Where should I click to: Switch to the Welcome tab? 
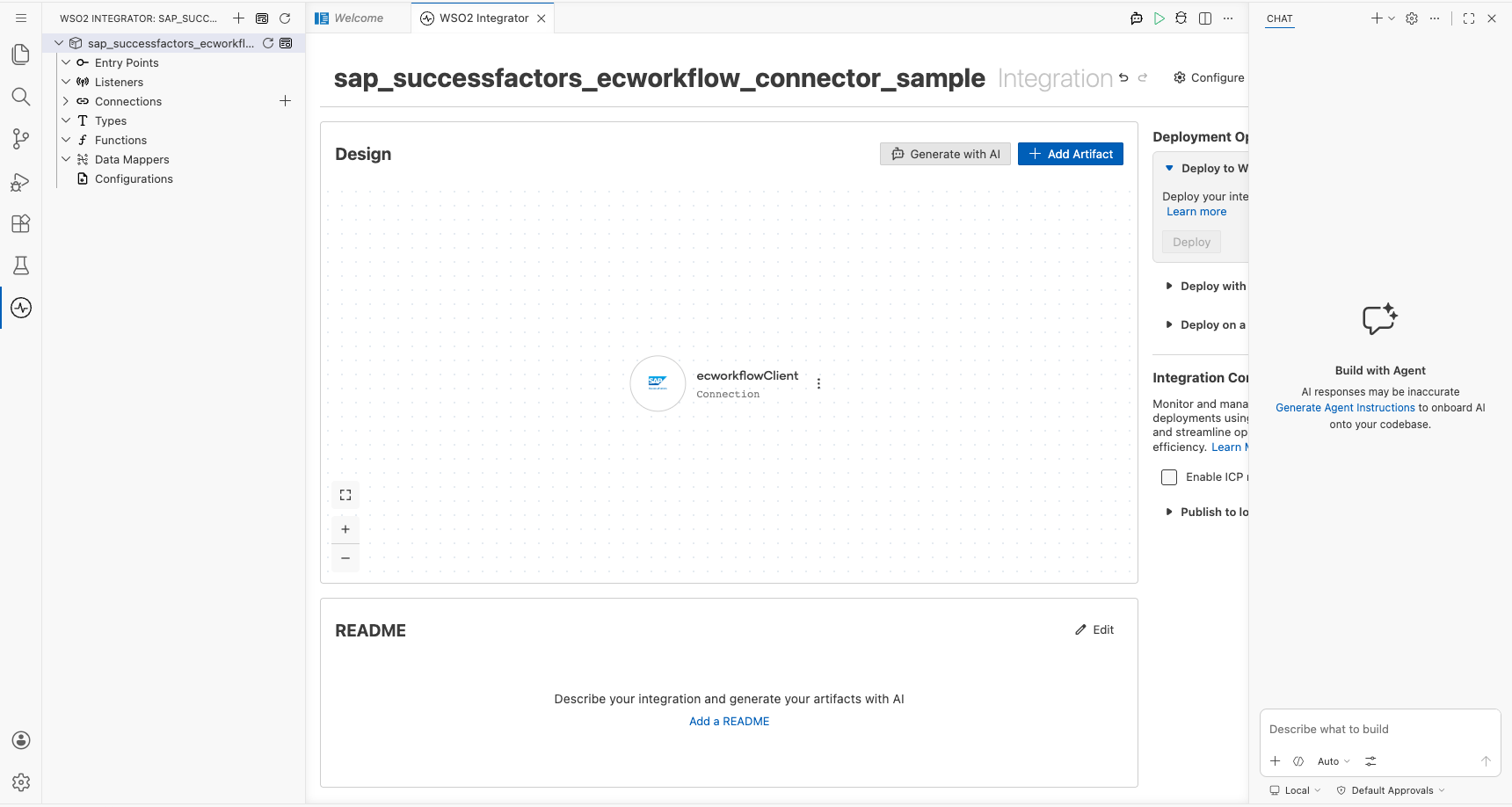pyautogui.click(x=359, y=18)
